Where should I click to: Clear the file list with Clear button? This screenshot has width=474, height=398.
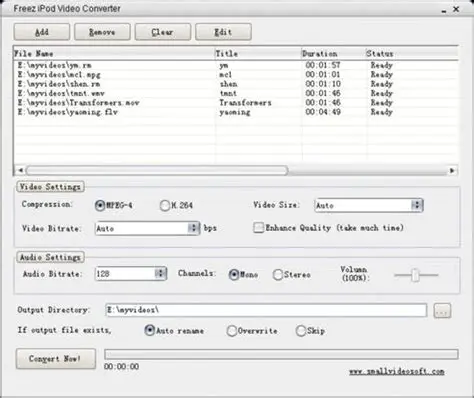pos(163,32)
